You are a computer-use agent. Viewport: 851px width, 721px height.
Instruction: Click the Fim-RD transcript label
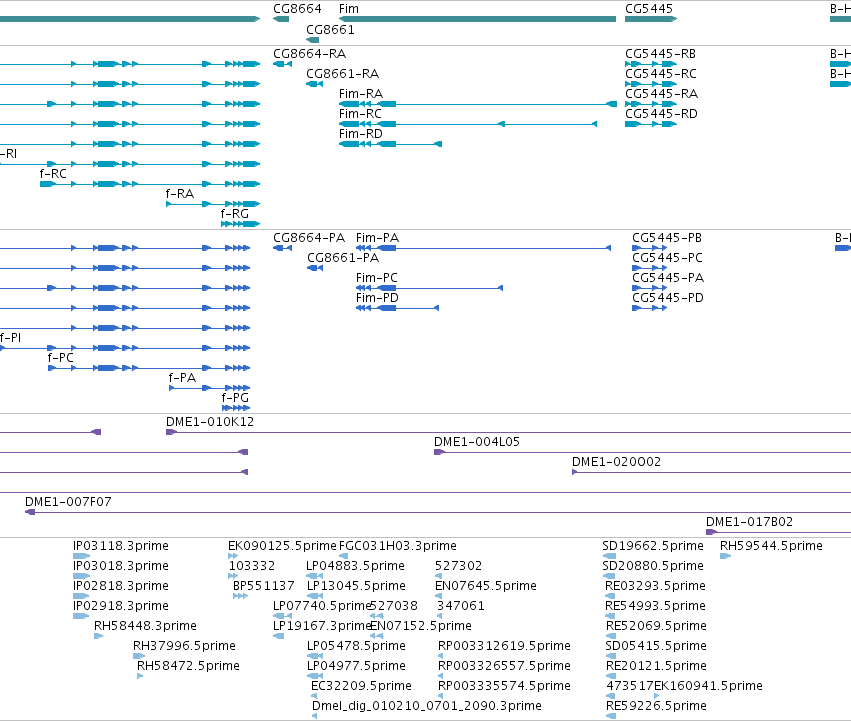point(361,134)
